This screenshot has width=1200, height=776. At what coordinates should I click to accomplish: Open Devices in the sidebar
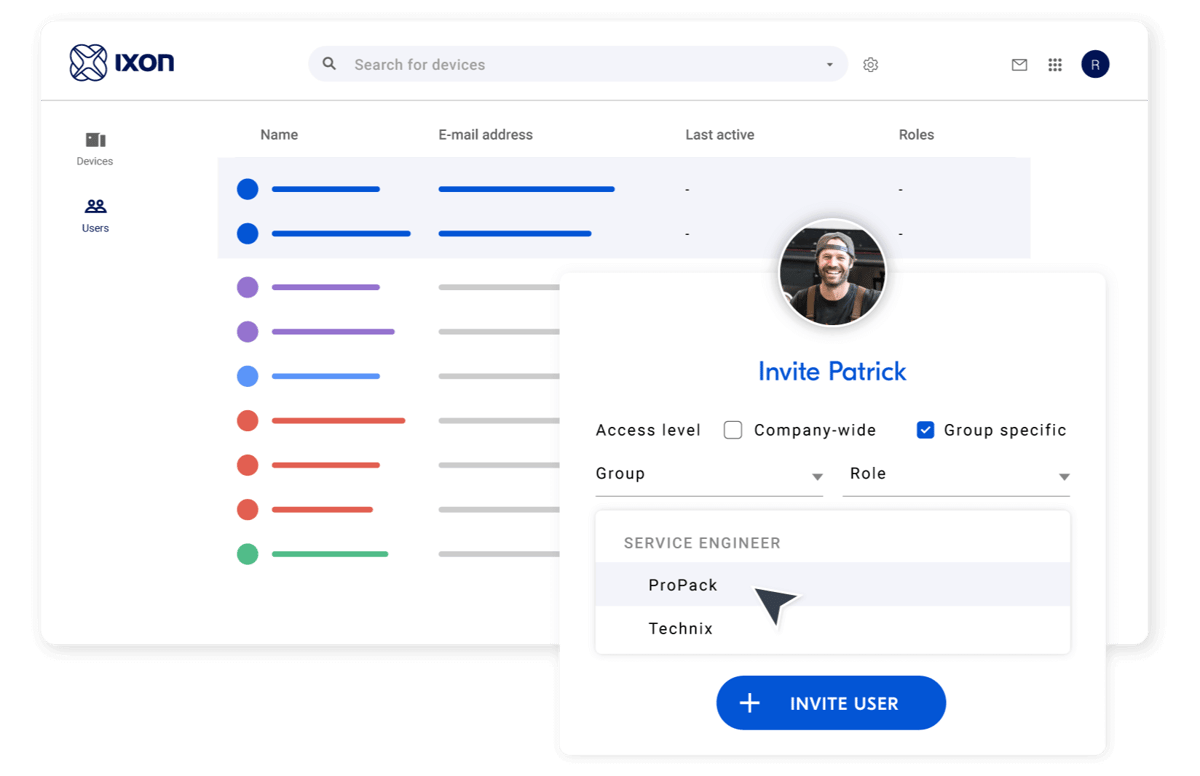coord(95,148)
